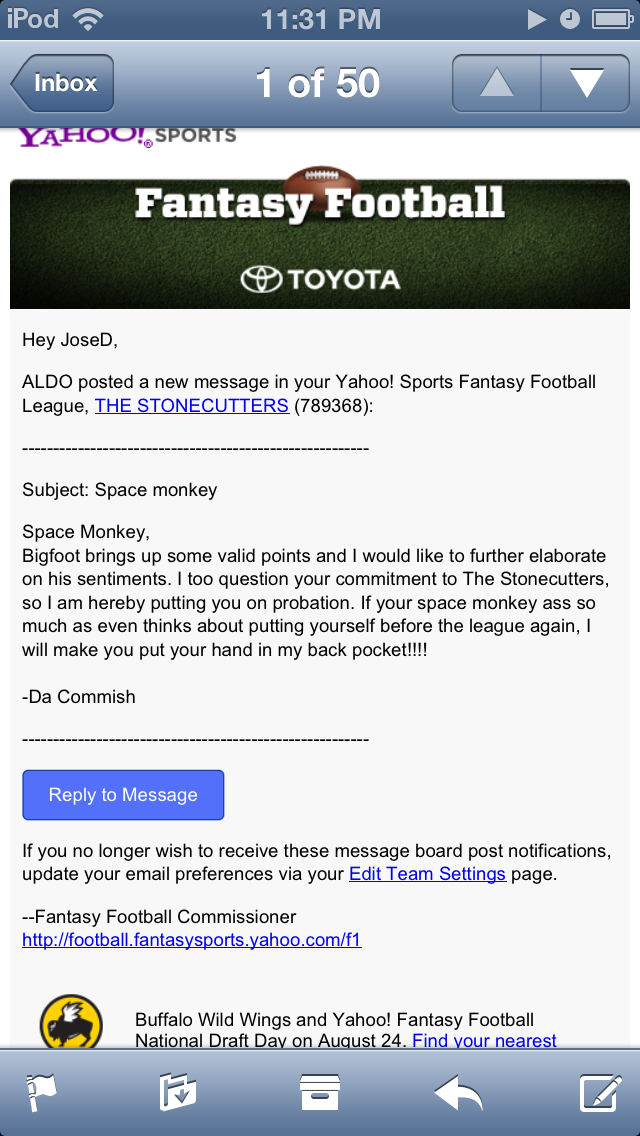Image resolution: width=640 pixels, height=1136 pixels.
Task: Archive this message with the box icon
Action: [x=320, y=1092]
